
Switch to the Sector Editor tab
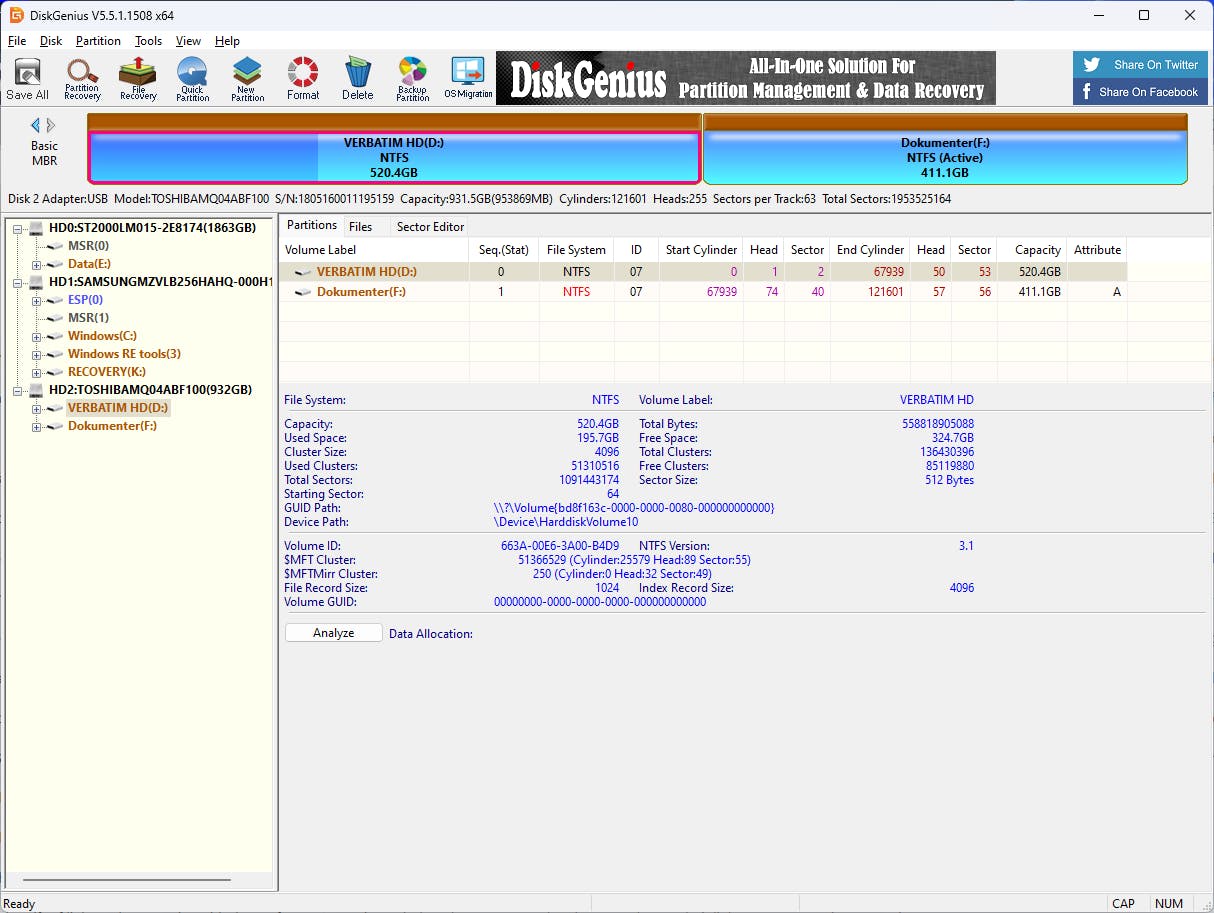pos(430,227)
